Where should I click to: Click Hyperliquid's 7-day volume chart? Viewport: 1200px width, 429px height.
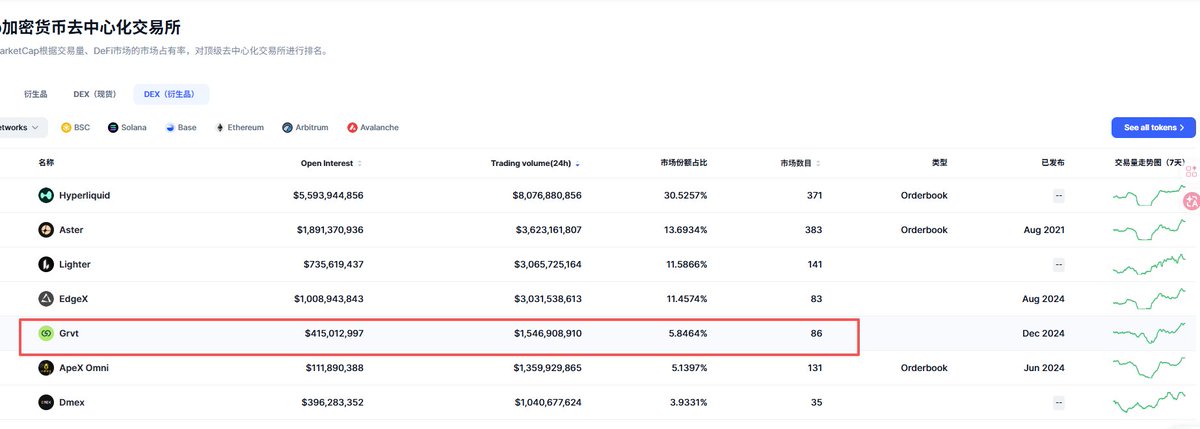point(1149,195)
